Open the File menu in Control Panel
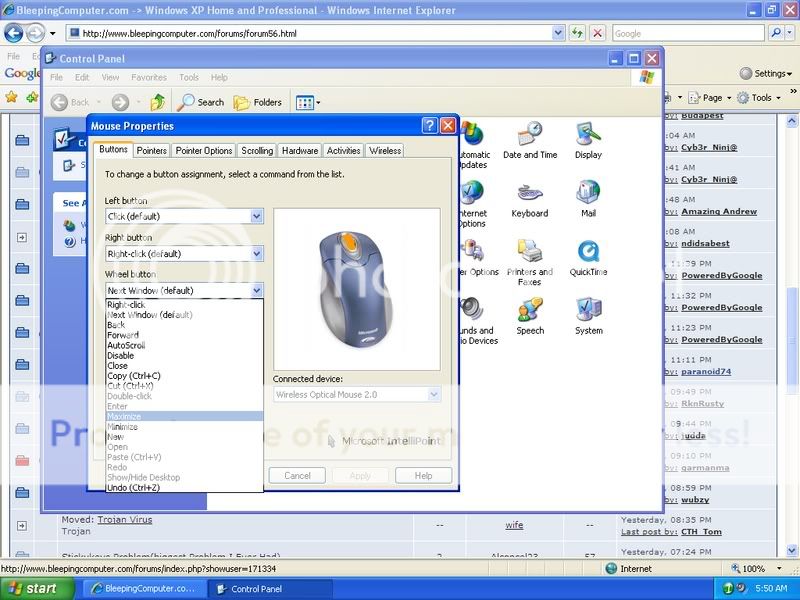Viewport: 800px width, 600px height. coord(57,78)
